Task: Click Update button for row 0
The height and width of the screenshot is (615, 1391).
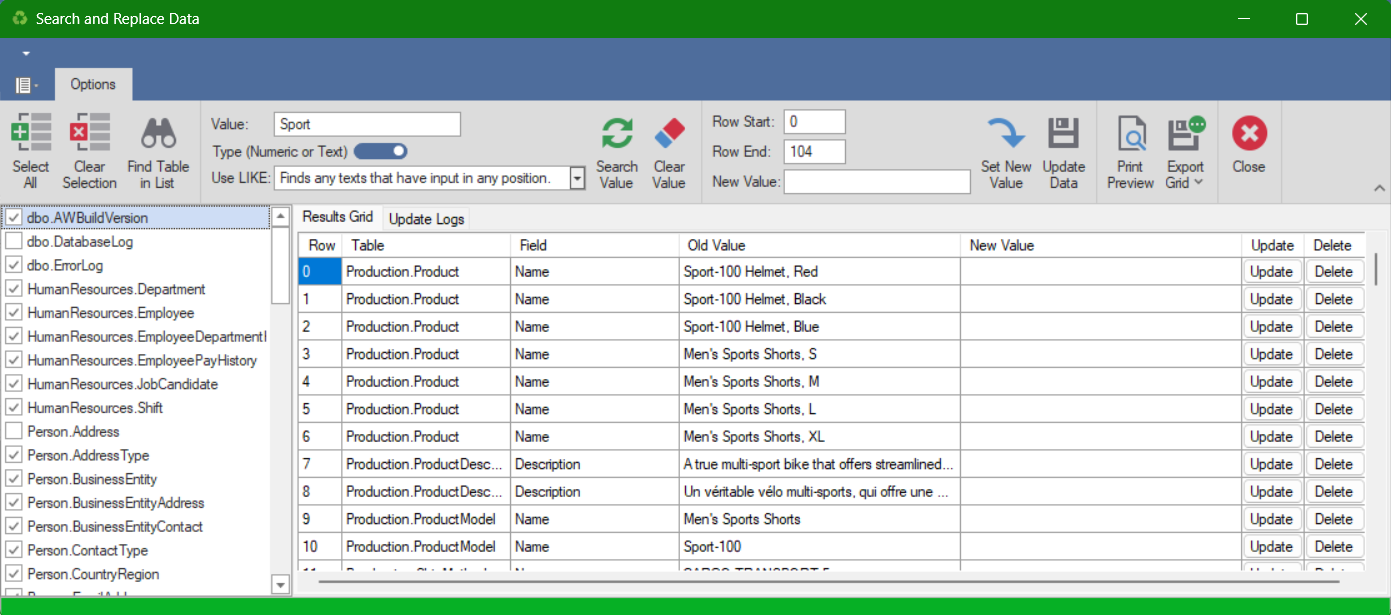Action: pos(1272,272)
